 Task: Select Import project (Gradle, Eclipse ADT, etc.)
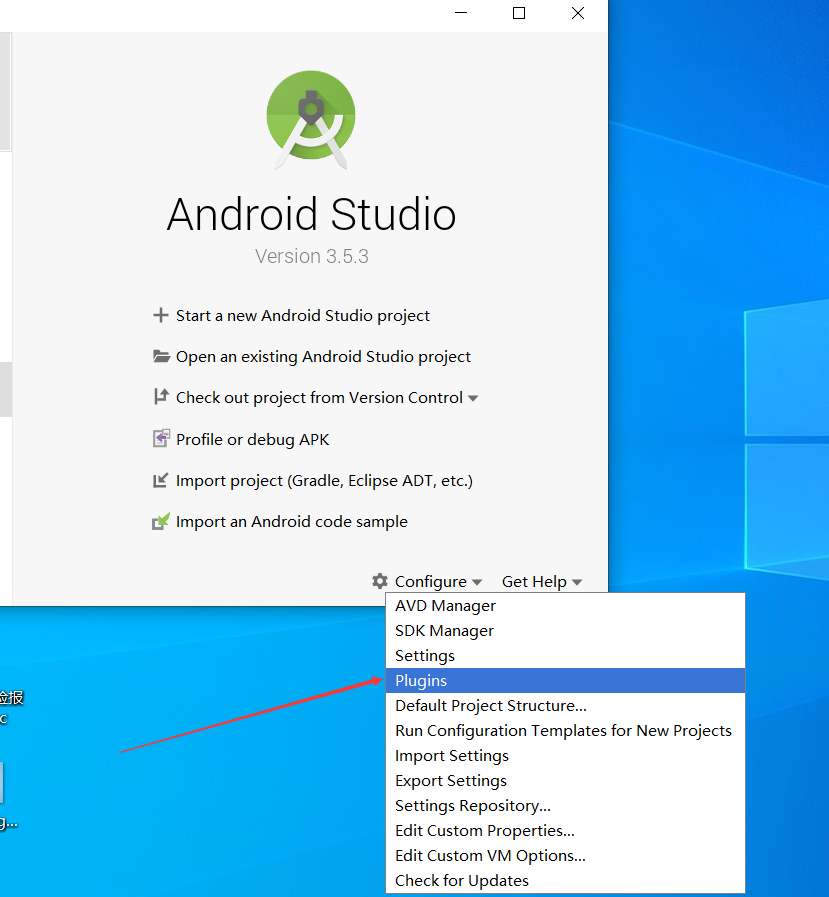[x=324, y=481]
